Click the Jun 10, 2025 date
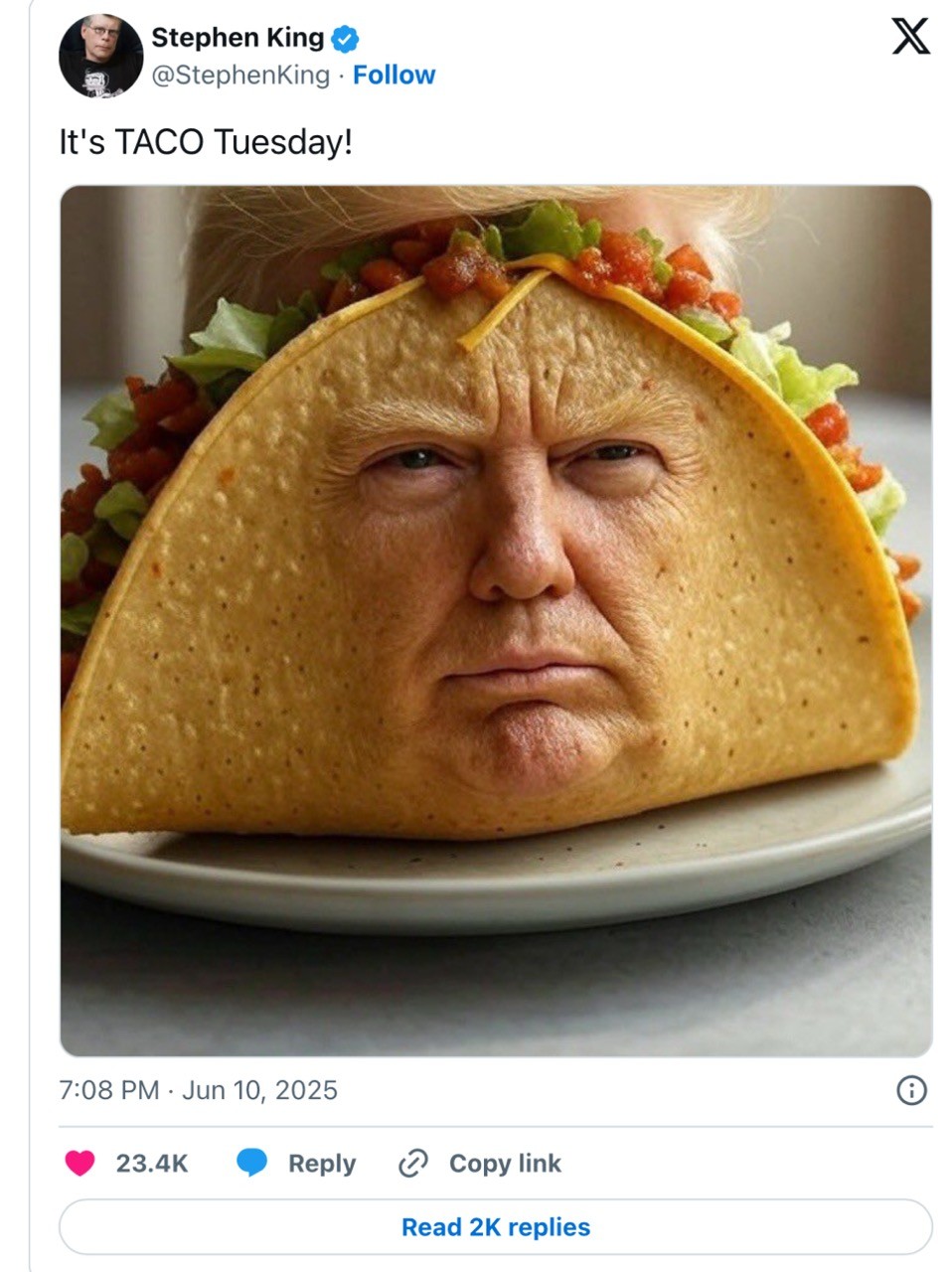The image size is (952, 1272). click(x=259, y=1090)
